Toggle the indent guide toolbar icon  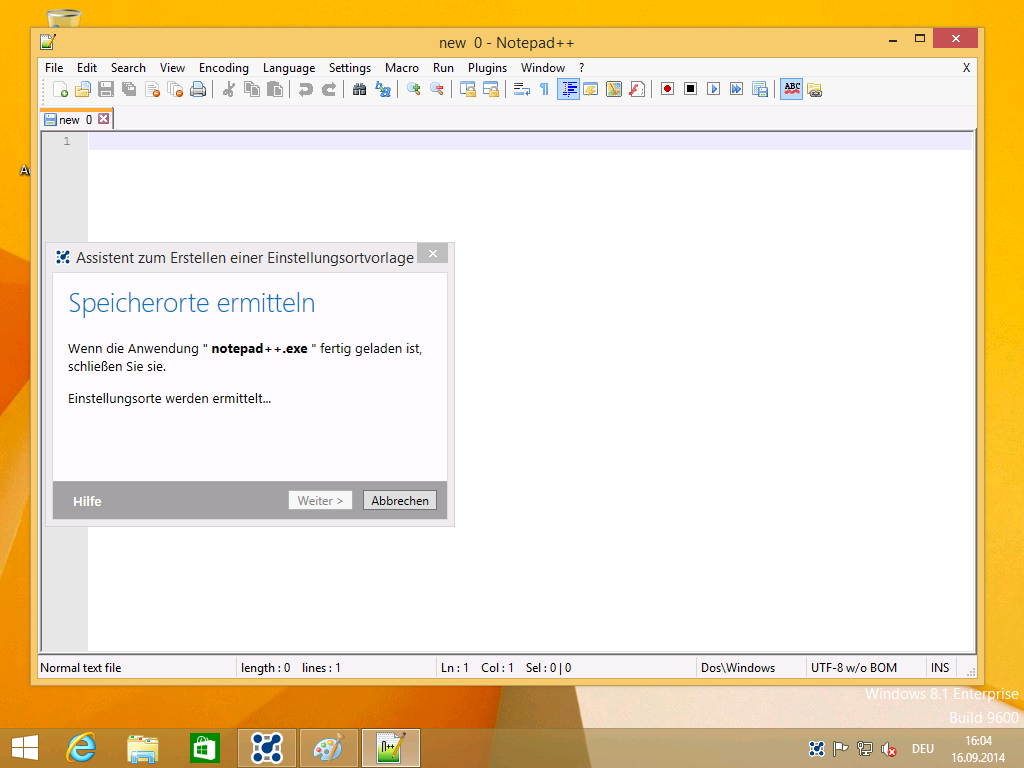point(568,89)
